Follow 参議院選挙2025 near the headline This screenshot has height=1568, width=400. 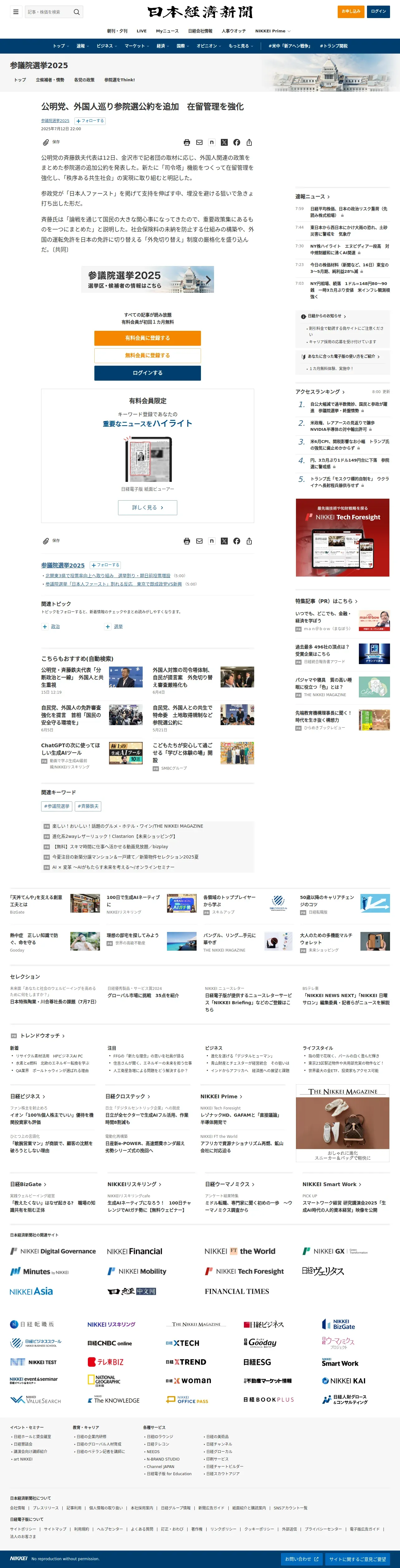[x=90, y=121]
